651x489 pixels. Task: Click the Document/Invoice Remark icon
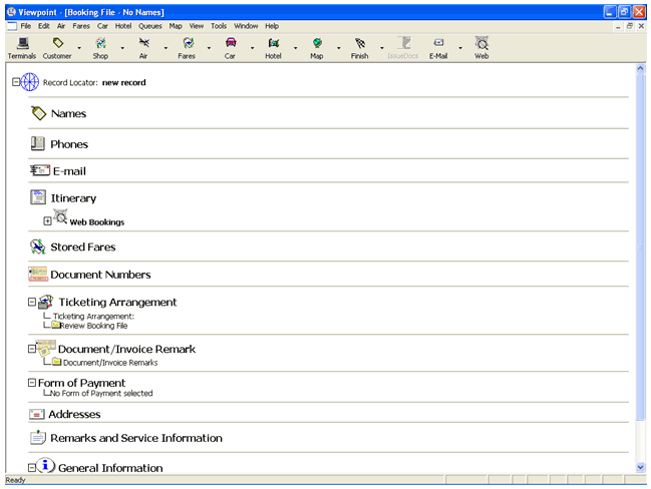(46, 349)
